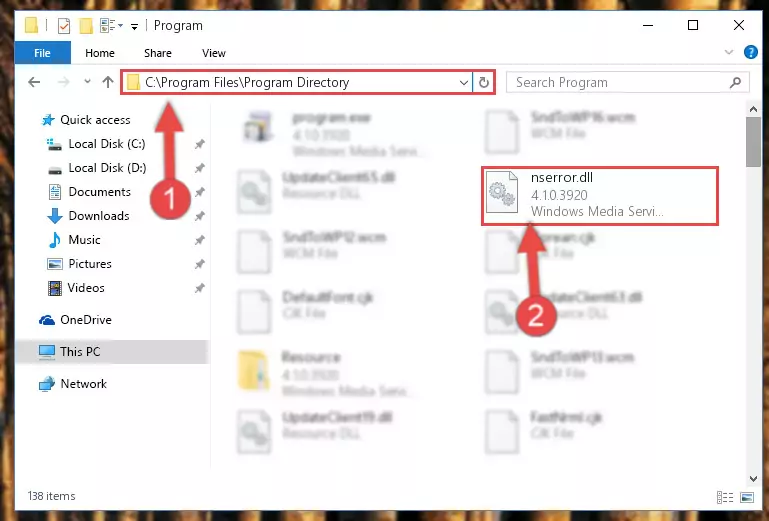Viewport: 769px width, 521px height.
Task: Click the New Folder quick access icon
Action: 86,26
